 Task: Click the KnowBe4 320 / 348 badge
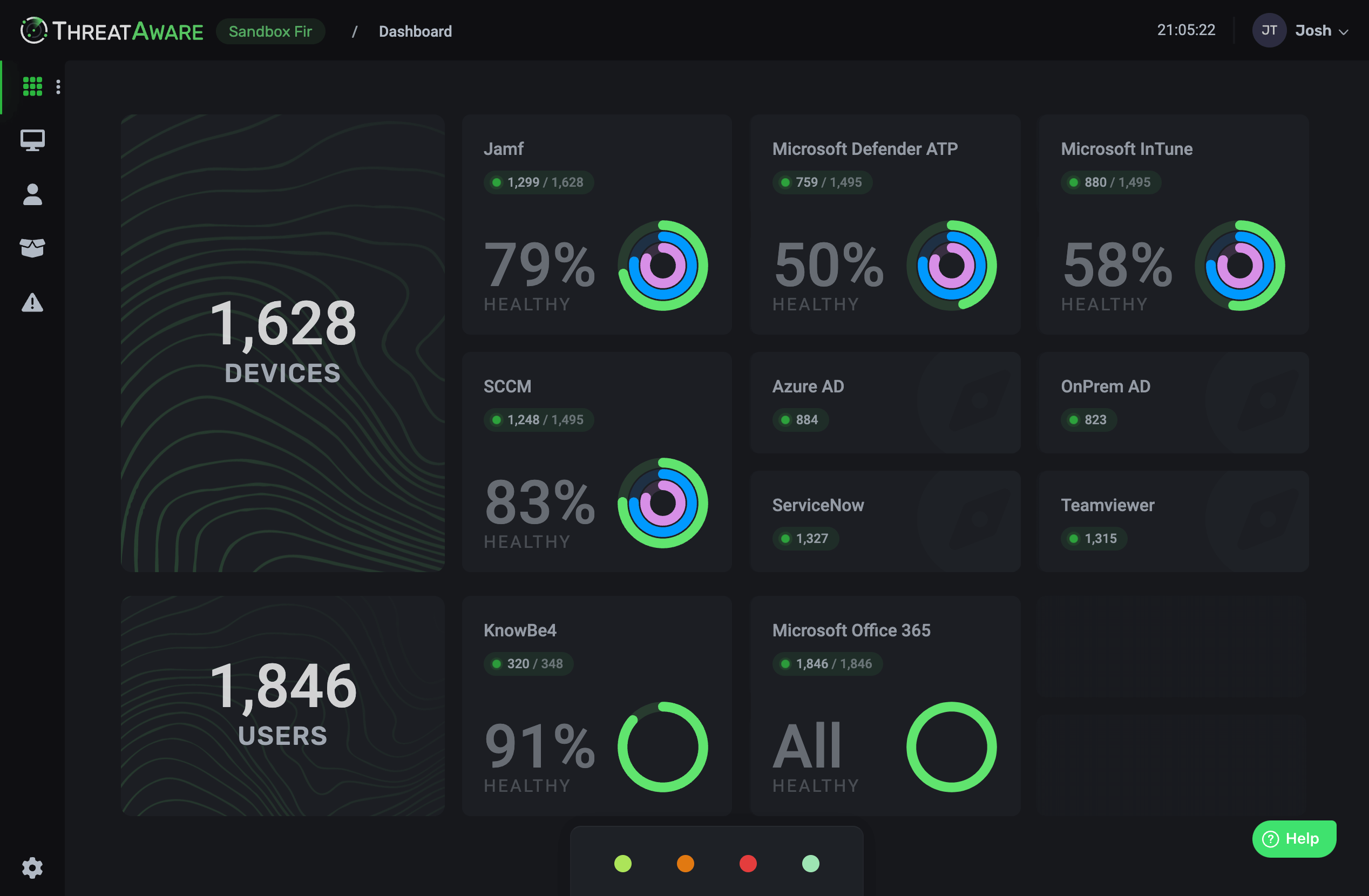tap(528, 664)
